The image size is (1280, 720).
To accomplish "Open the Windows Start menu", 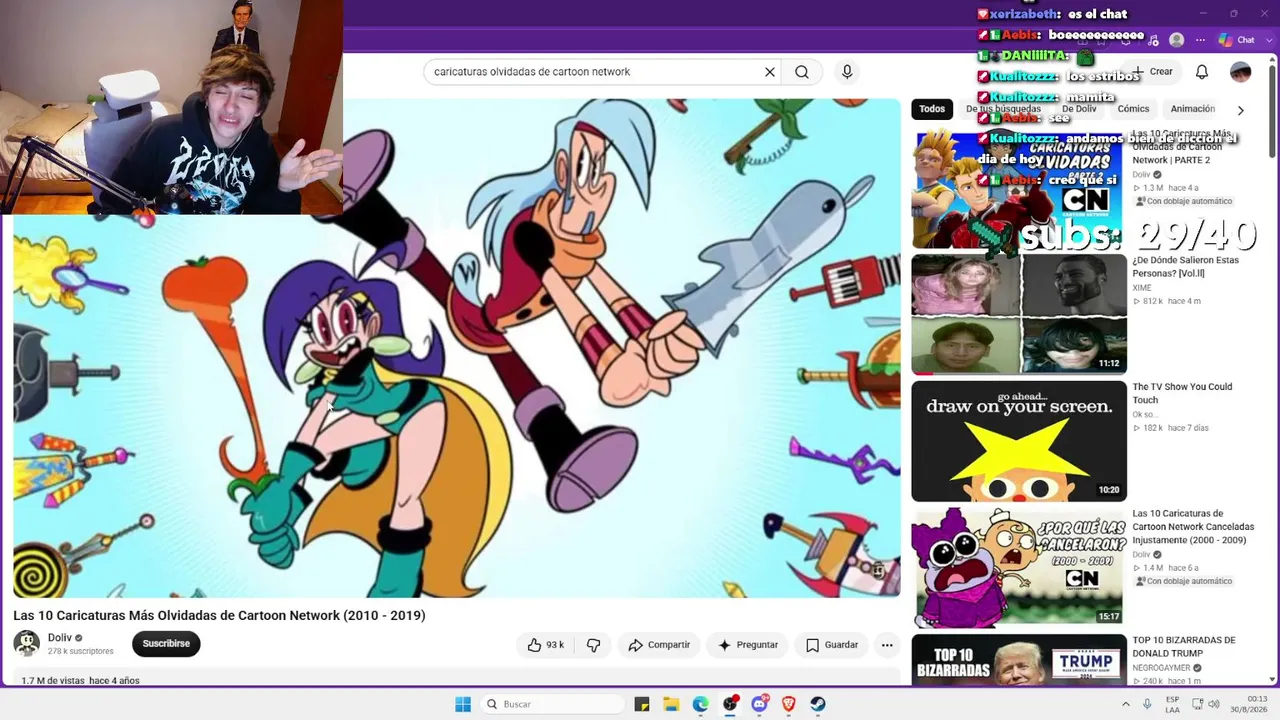I will [463, 704].
